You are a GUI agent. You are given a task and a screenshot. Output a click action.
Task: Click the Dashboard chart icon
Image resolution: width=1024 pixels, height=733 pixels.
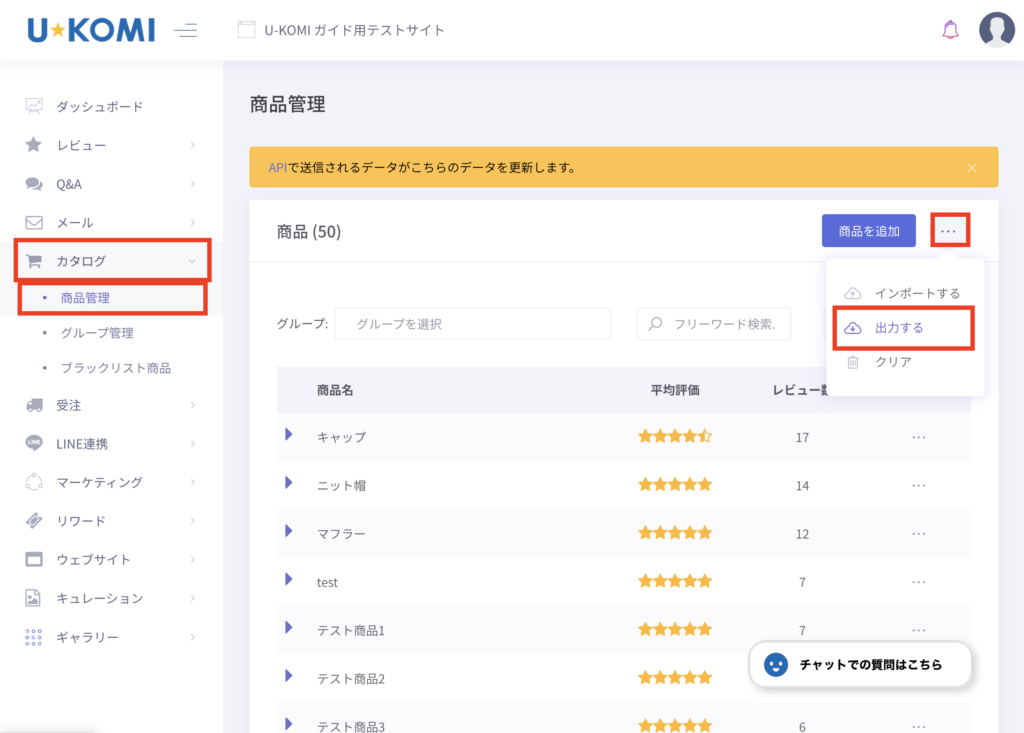pyautogui.click(x=34, y=106)
